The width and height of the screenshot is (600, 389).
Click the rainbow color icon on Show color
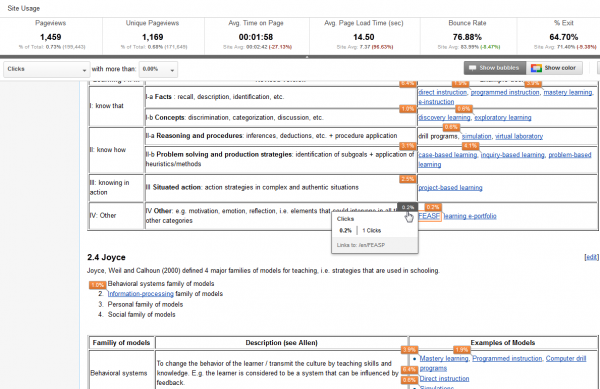[536, 68]
